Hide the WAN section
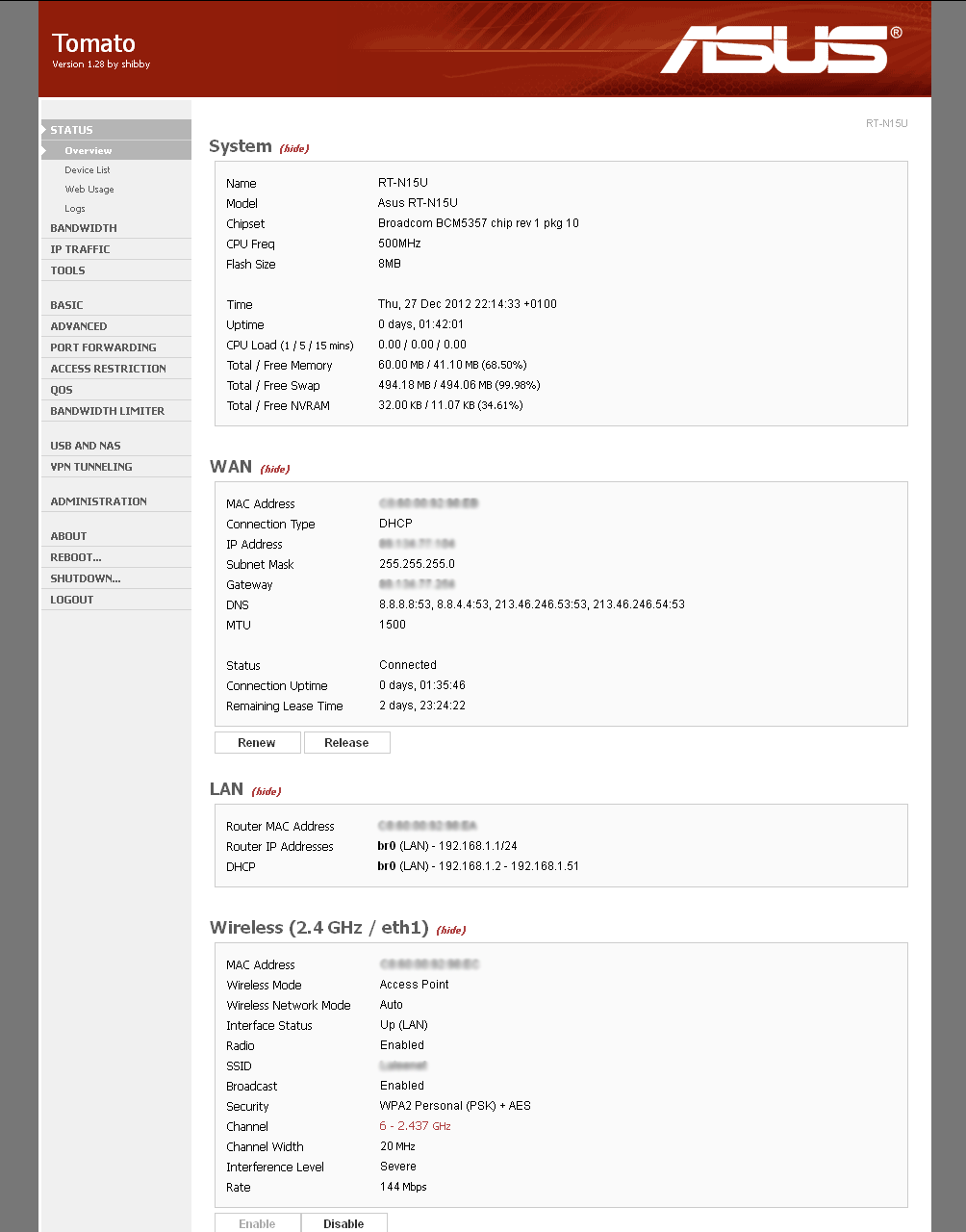Viewport: 966px width, 1232px height. tap(275, 469)
